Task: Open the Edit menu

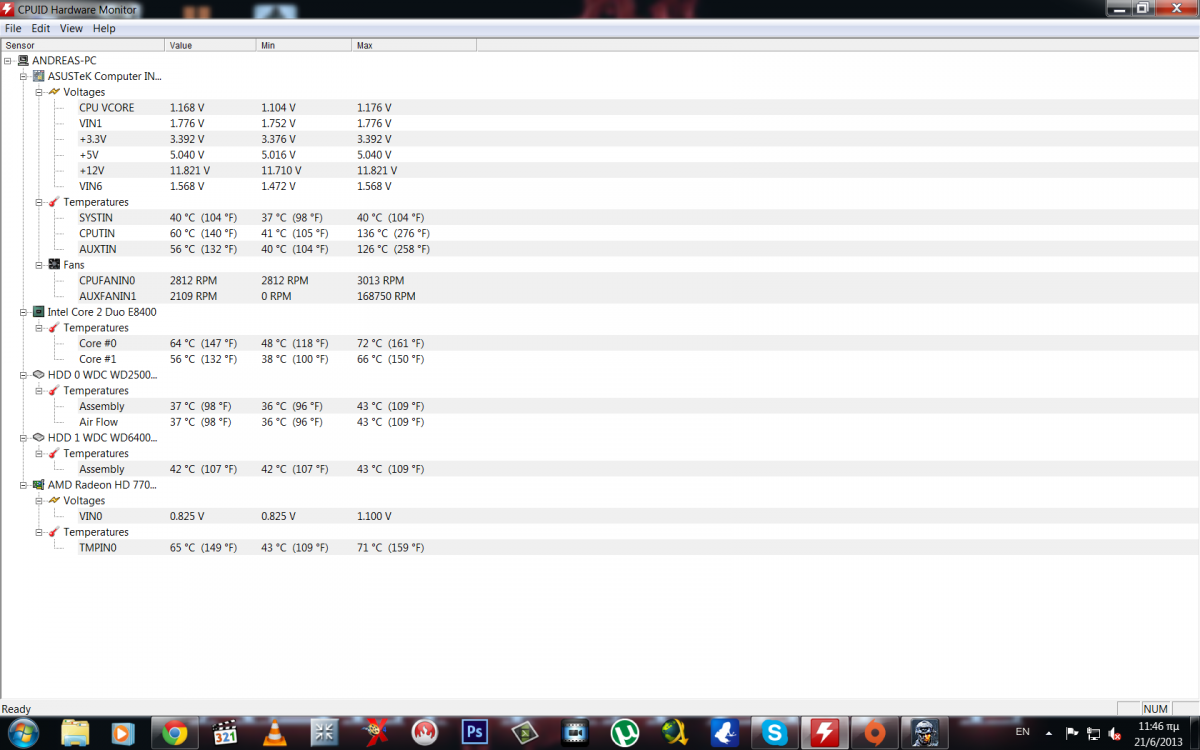Action: pos(41,29)
